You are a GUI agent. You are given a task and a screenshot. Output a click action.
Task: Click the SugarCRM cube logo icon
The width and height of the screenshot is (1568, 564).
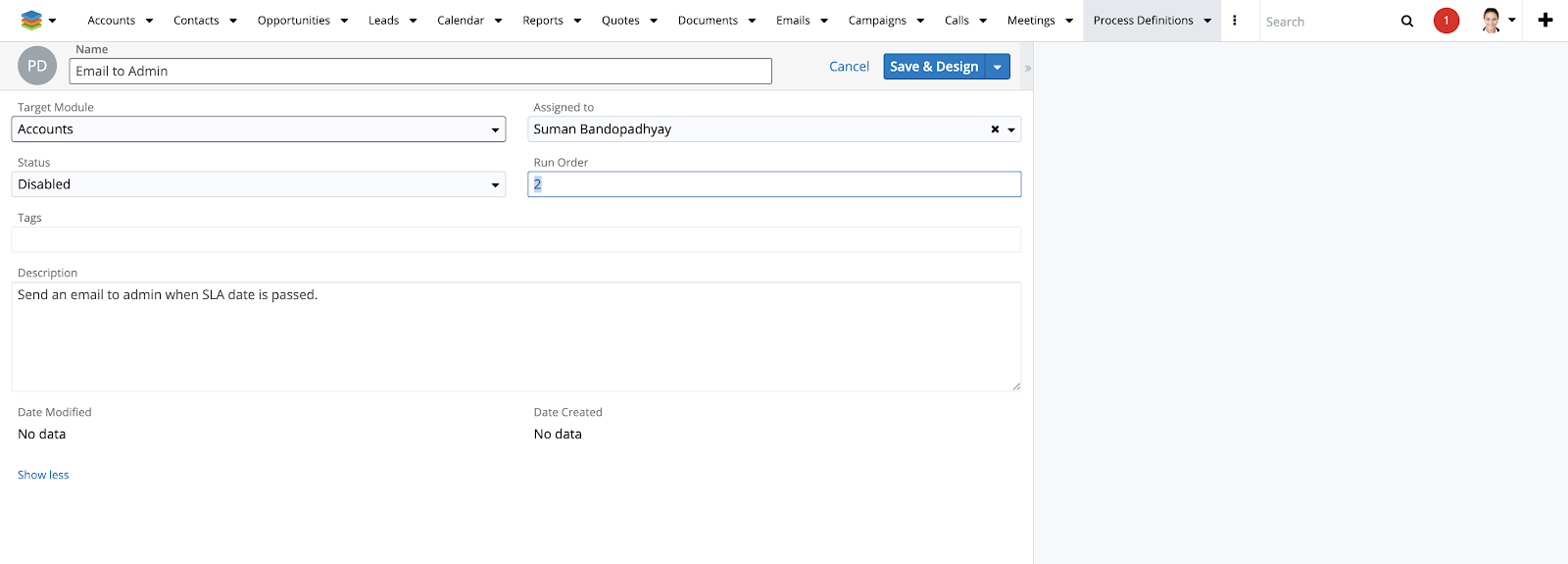point(31,21)
